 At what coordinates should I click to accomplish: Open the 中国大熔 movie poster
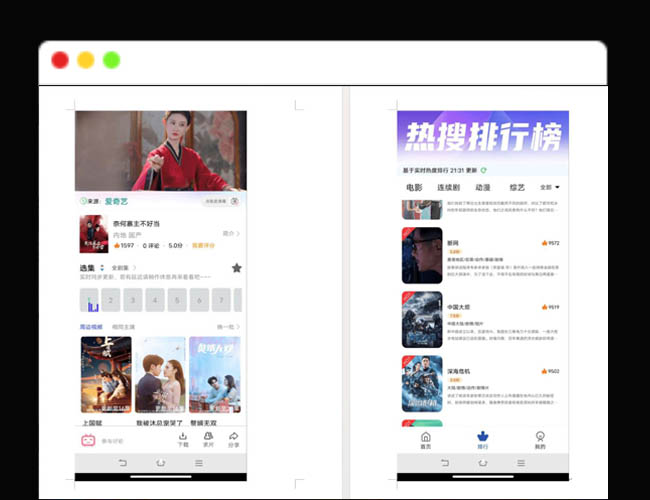(421, 319)
